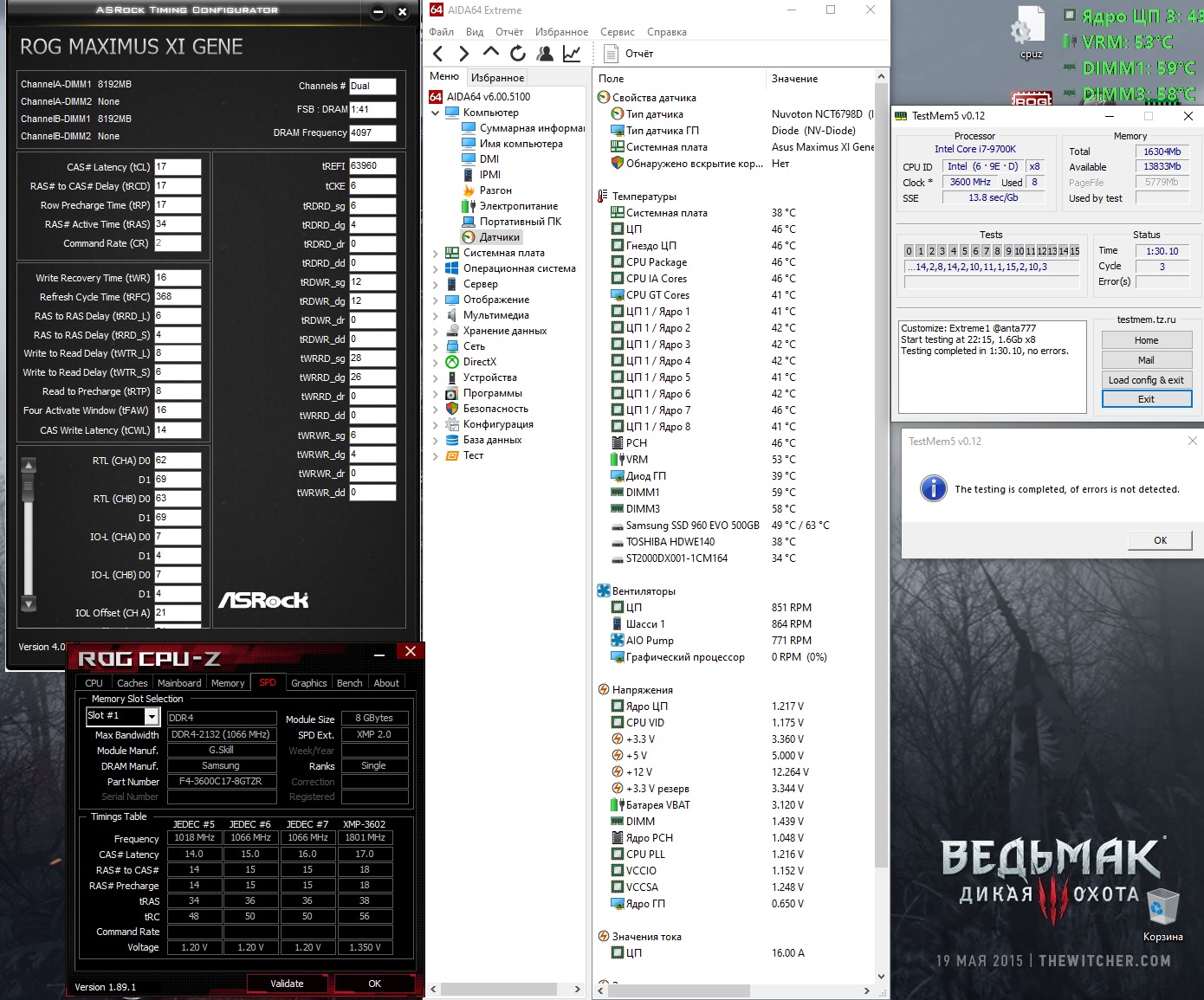Collapse the Компьютер tree node

pyautogui.click(x=436, y=113)
